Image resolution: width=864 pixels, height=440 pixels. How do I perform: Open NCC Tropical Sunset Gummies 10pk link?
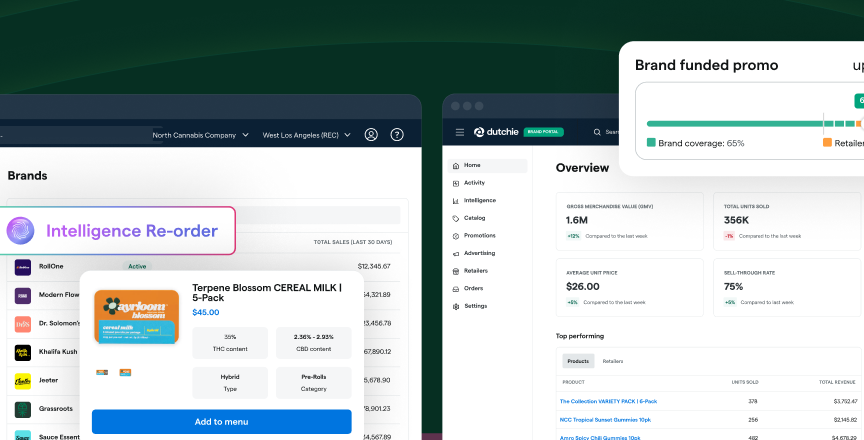pos(605,420)
